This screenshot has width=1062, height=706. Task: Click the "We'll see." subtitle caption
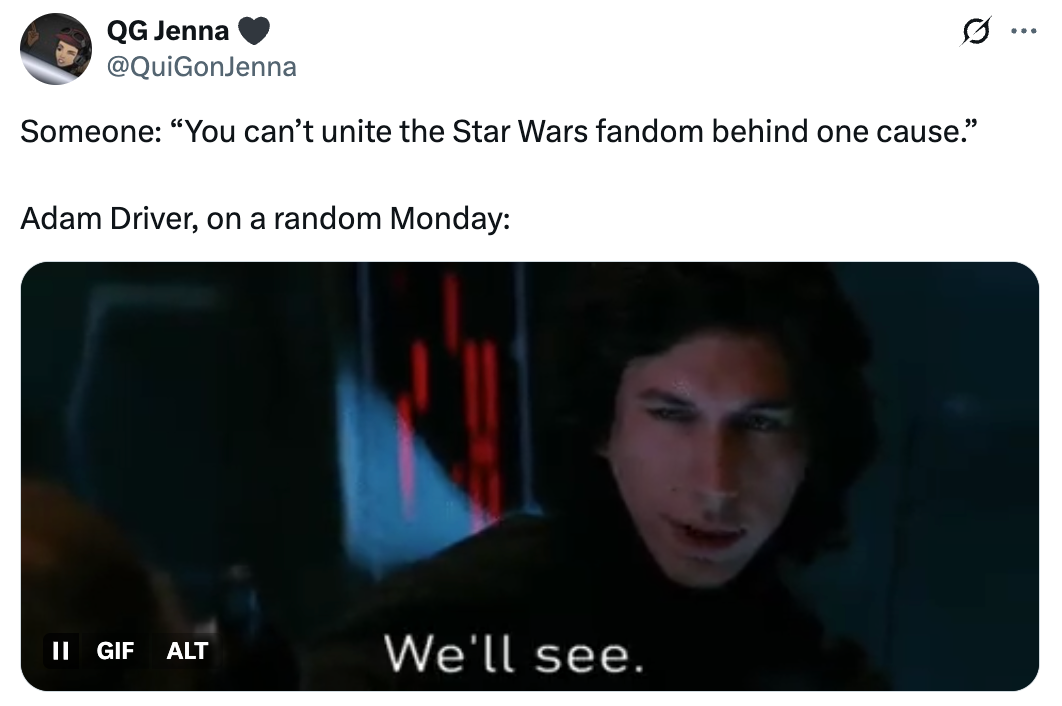pyautogui.click(x=513, y=655)
